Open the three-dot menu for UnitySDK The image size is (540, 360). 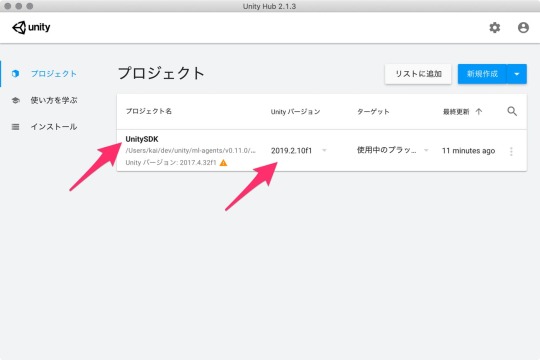511,151
